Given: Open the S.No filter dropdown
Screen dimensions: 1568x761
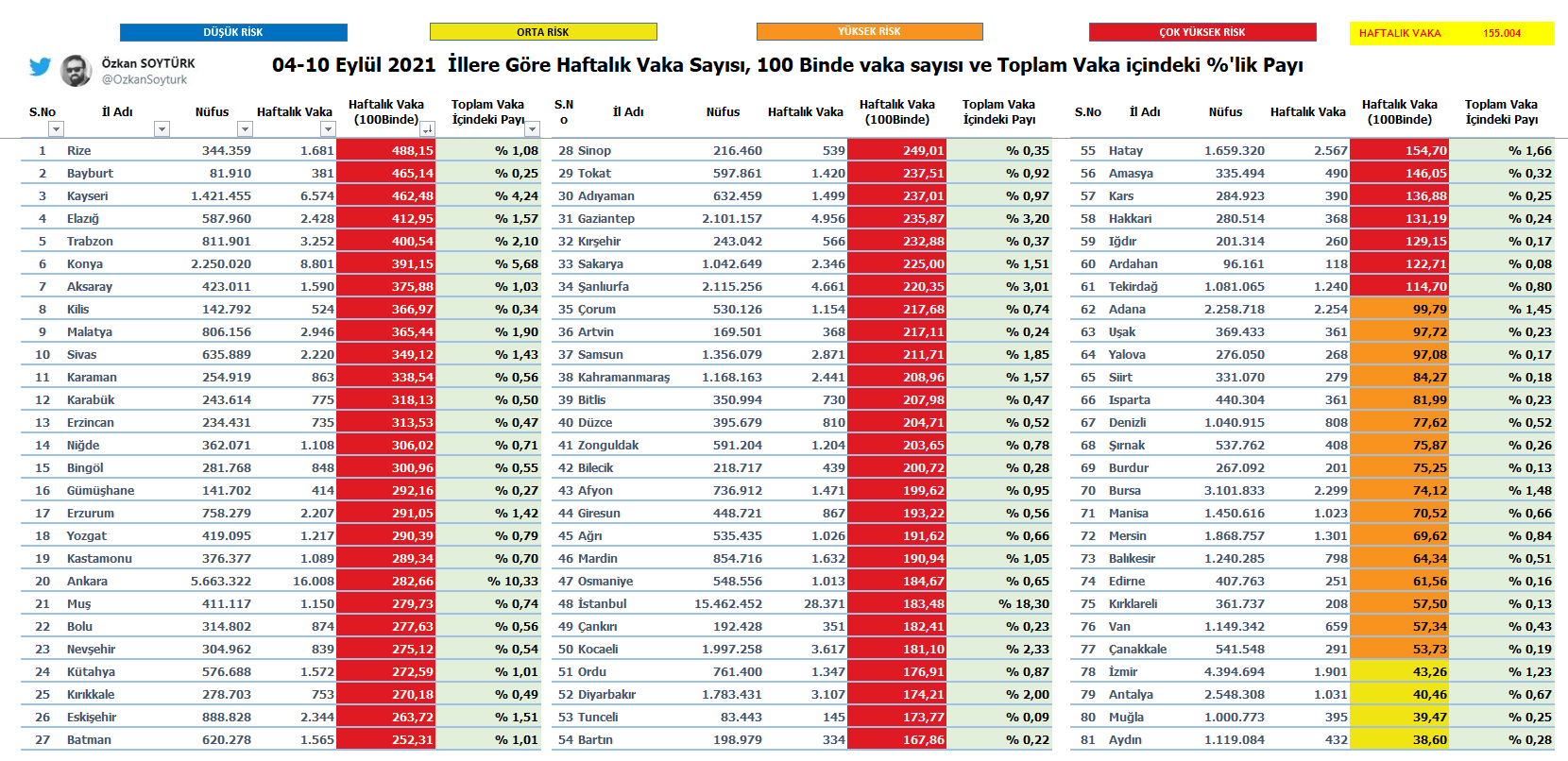Looking at the screenshot, I should pos(56,128).
